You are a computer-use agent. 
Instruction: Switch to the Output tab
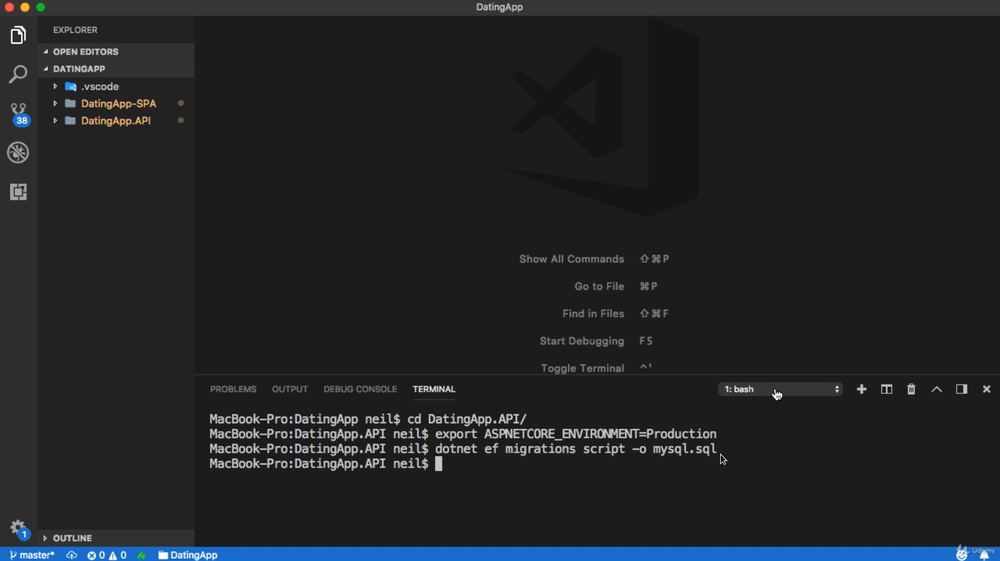290,389
